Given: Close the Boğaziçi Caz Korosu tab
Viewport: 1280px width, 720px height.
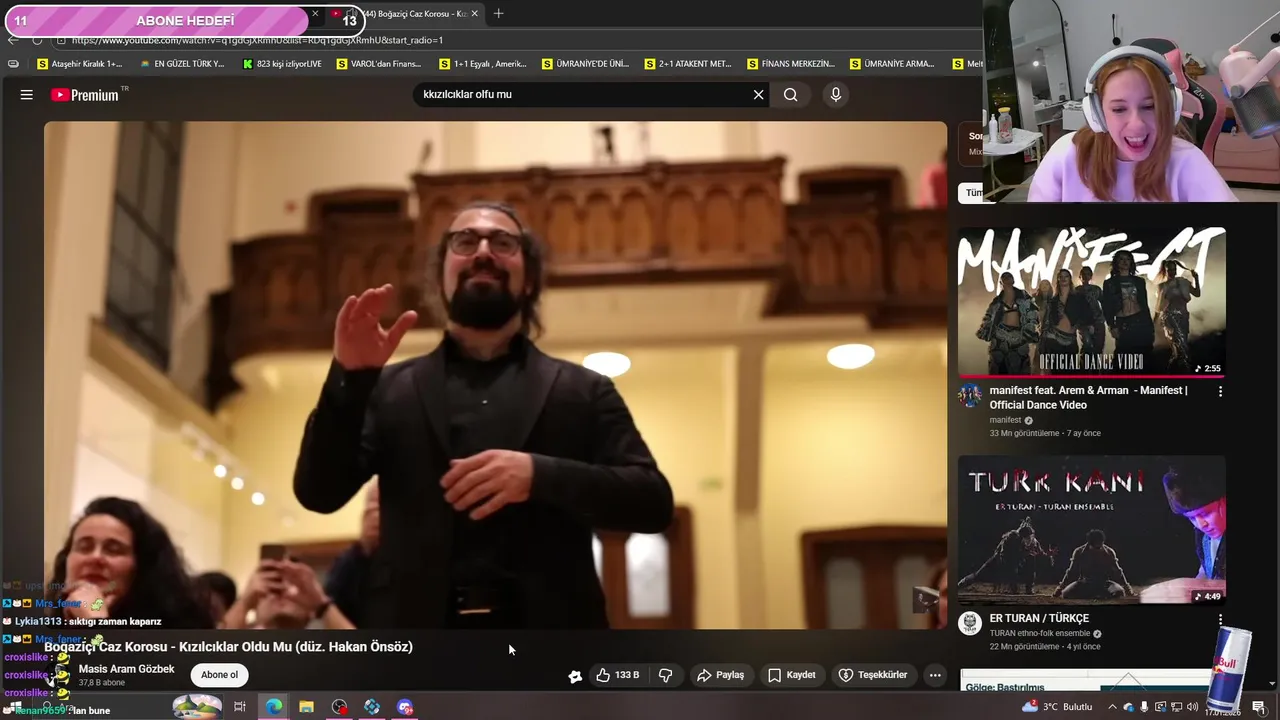Looking at the screenshot, I should [474, 13].
